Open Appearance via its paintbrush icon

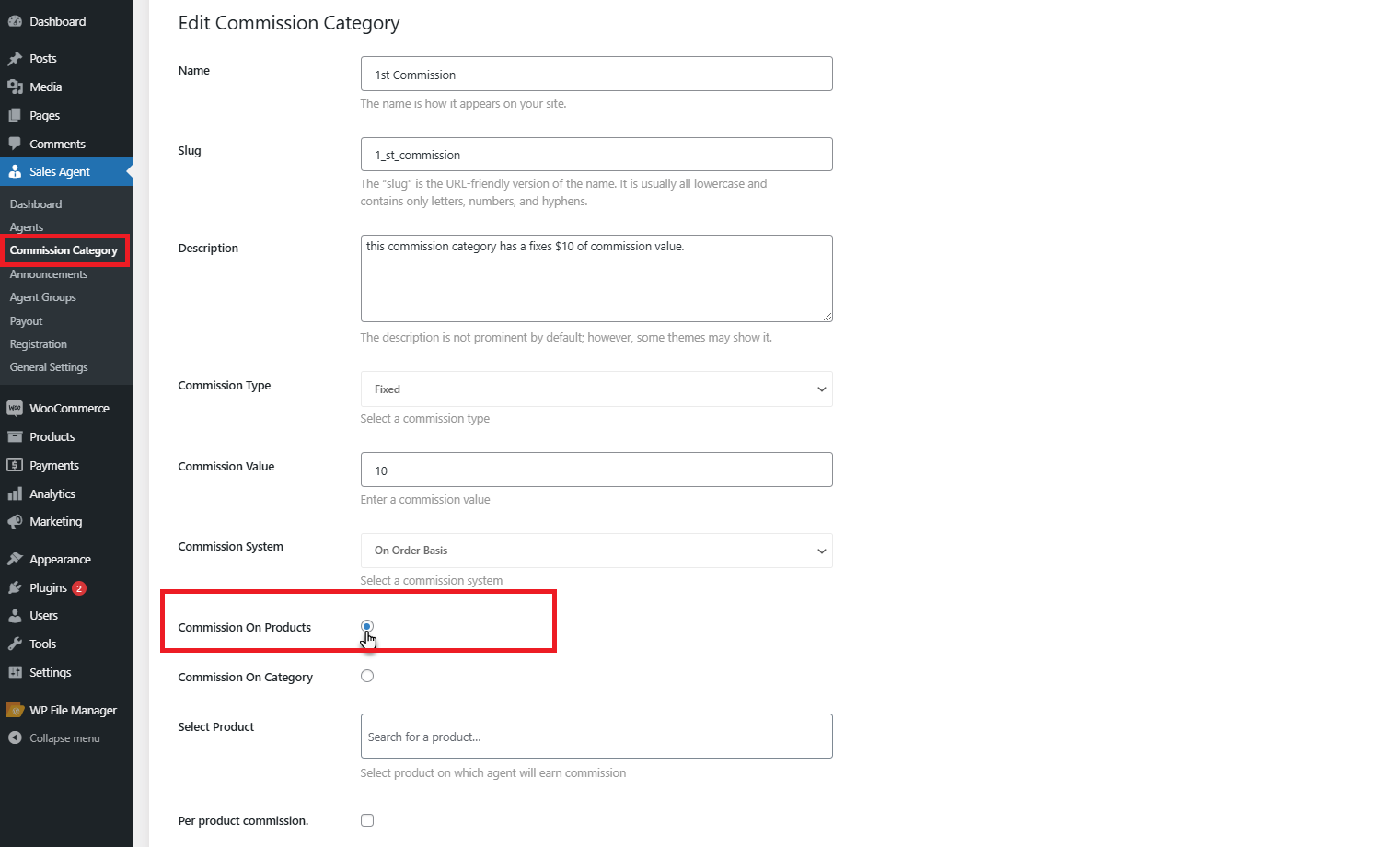(15, 559)
